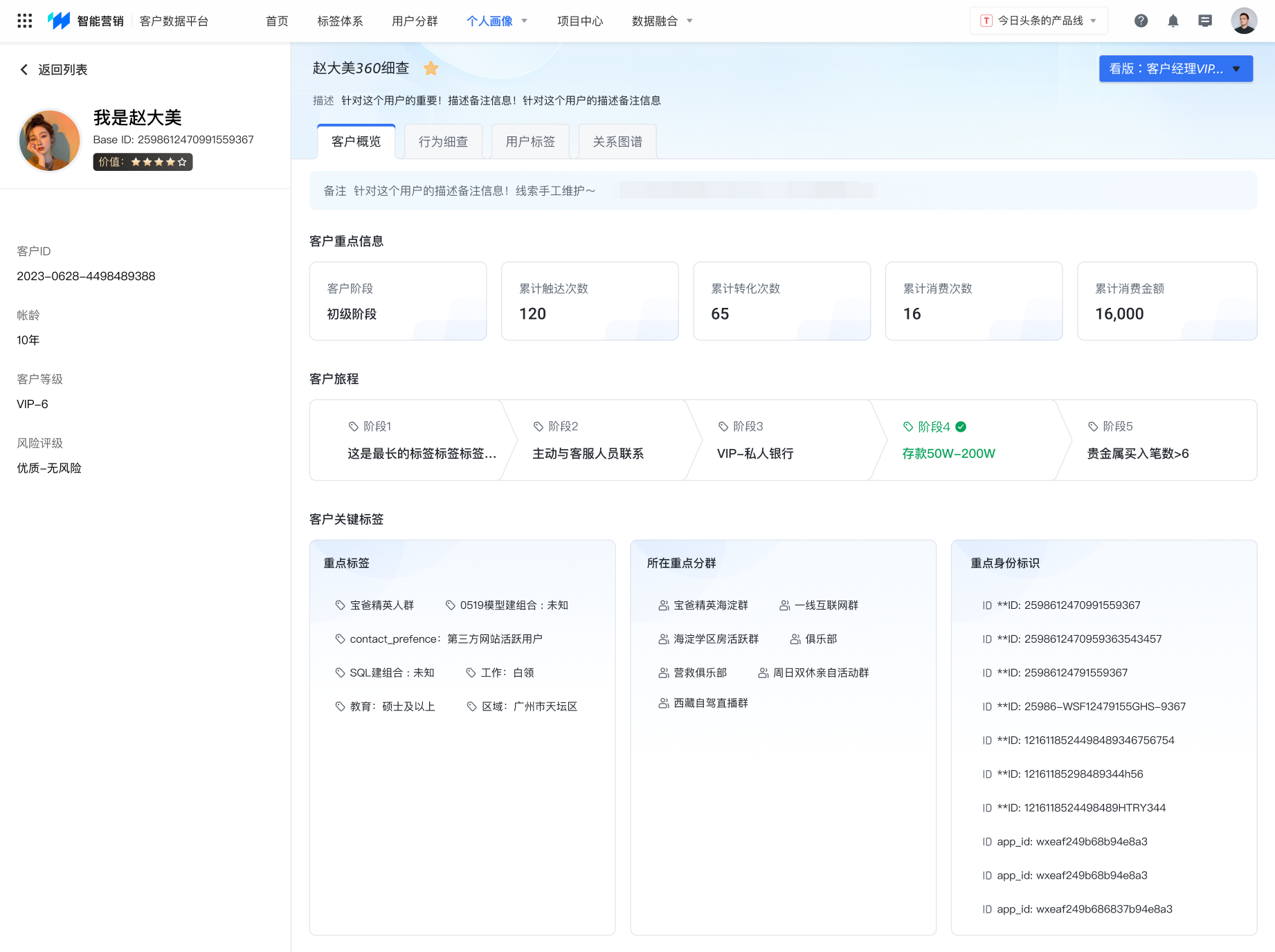1275x952 pixels.
Task: Click the 价值 star rating badge
Action: (x=143, y=162)
